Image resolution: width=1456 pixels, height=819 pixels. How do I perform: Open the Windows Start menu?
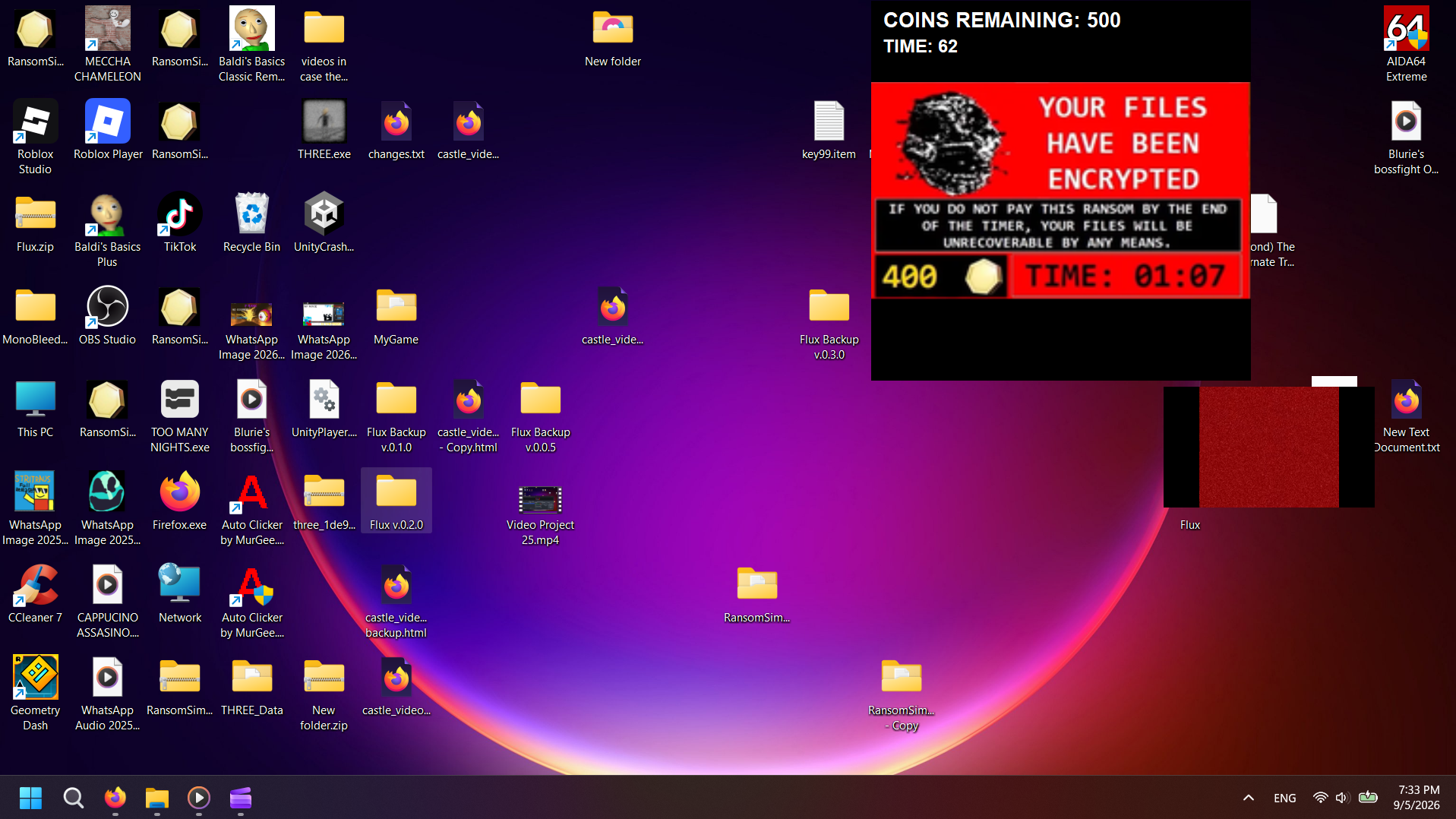pyautogui.click(x=30, y=798)
